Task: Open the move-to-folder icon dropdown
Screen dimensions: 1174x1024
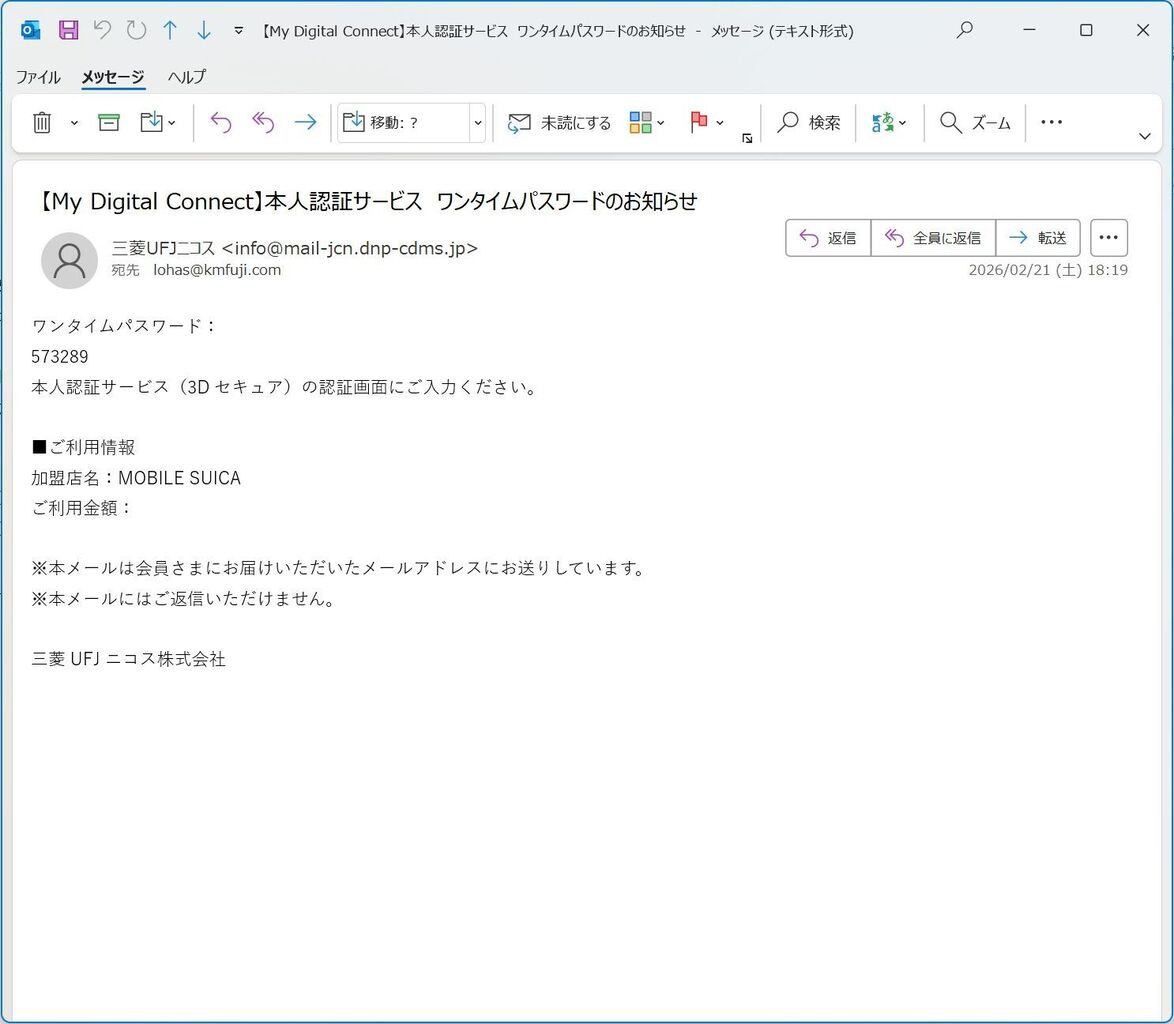Action: (x=158, y=122)
